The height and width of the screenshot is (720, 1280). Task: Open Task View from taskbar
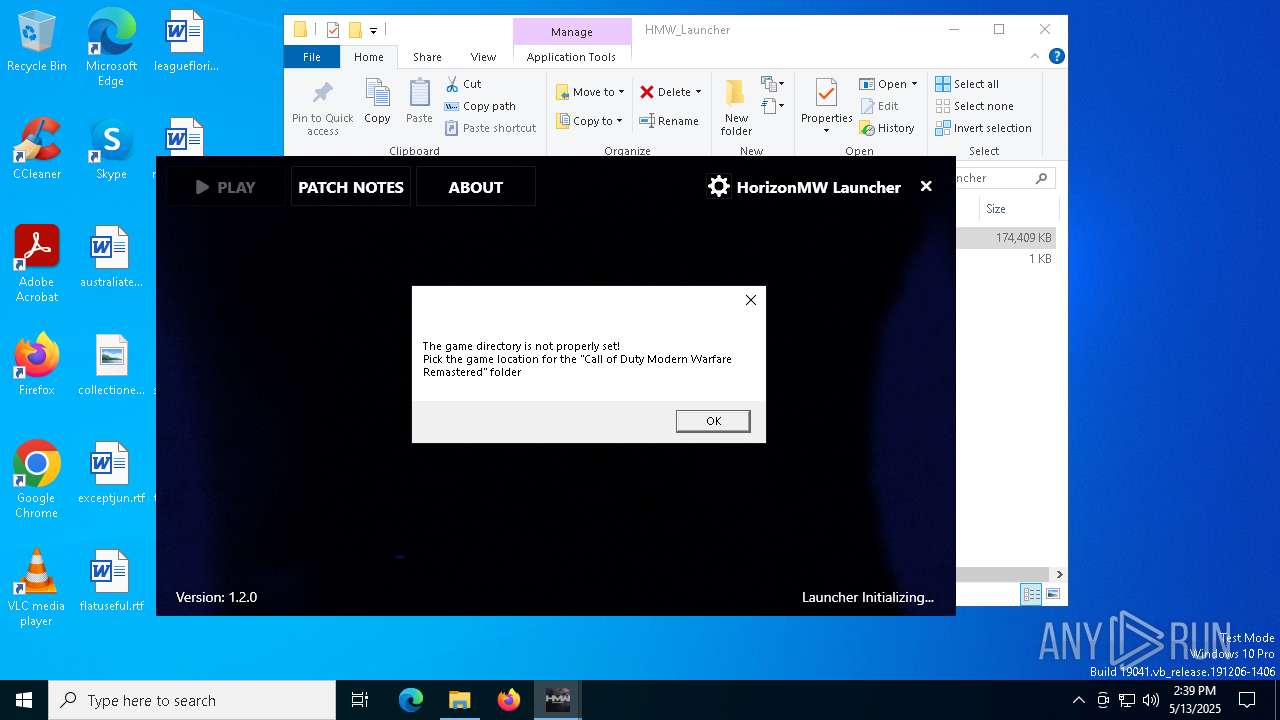(360, 700)
